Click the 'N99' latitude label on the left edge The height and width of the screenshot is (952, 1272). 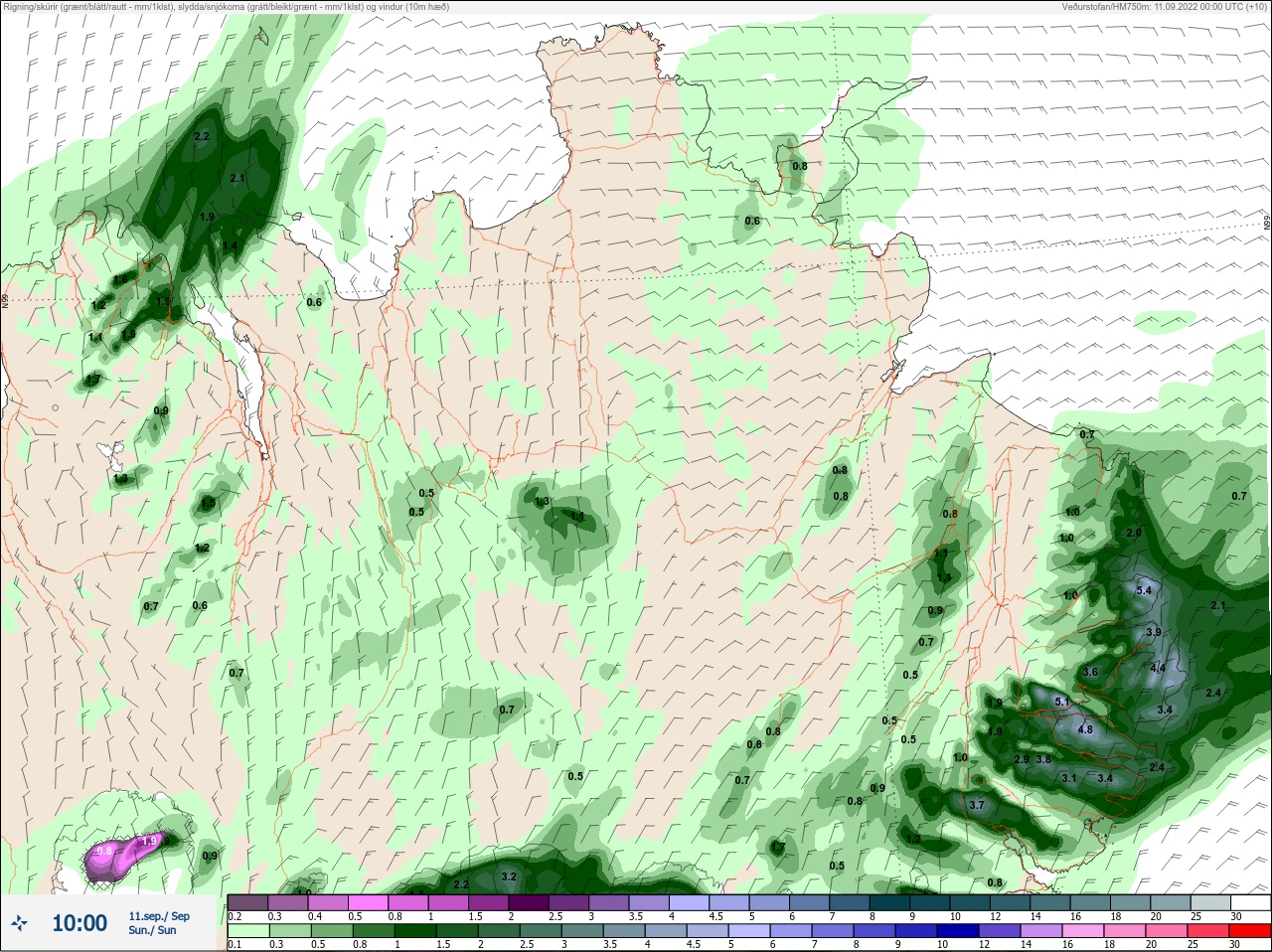(x=5, y=299)
